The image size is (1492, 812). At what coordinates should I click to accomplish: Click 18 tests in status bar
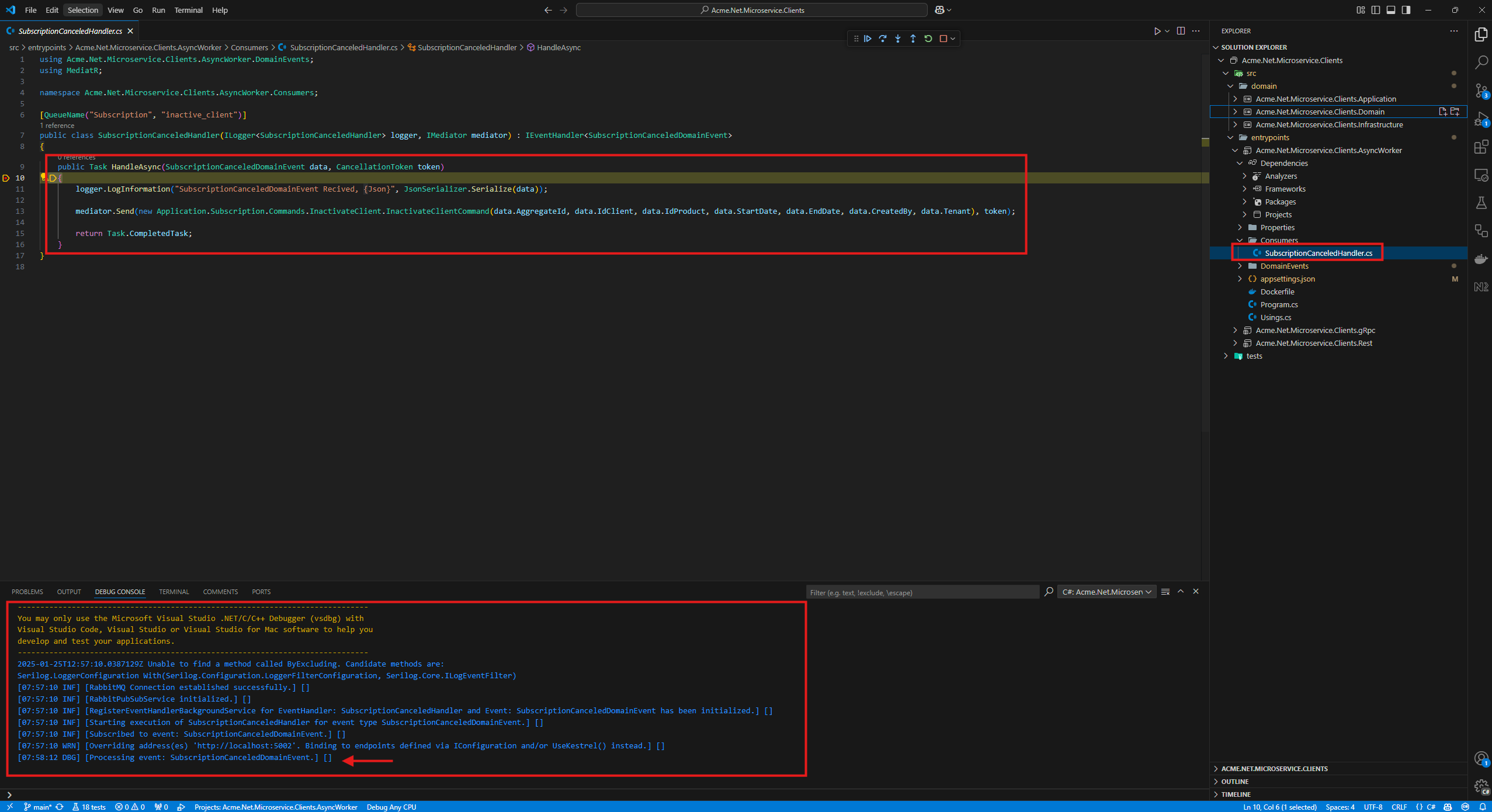tap(89, 807)
